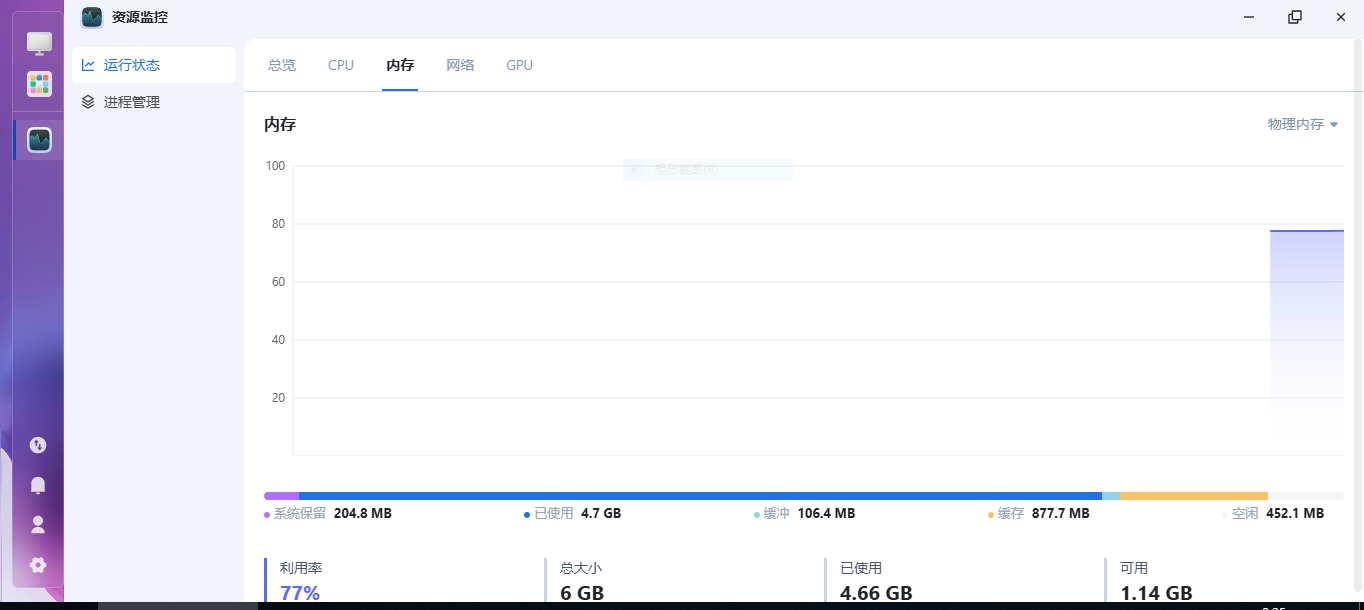Close the 资源监控 window
Screen dimensions: 1364x610
click(1341, 17)
